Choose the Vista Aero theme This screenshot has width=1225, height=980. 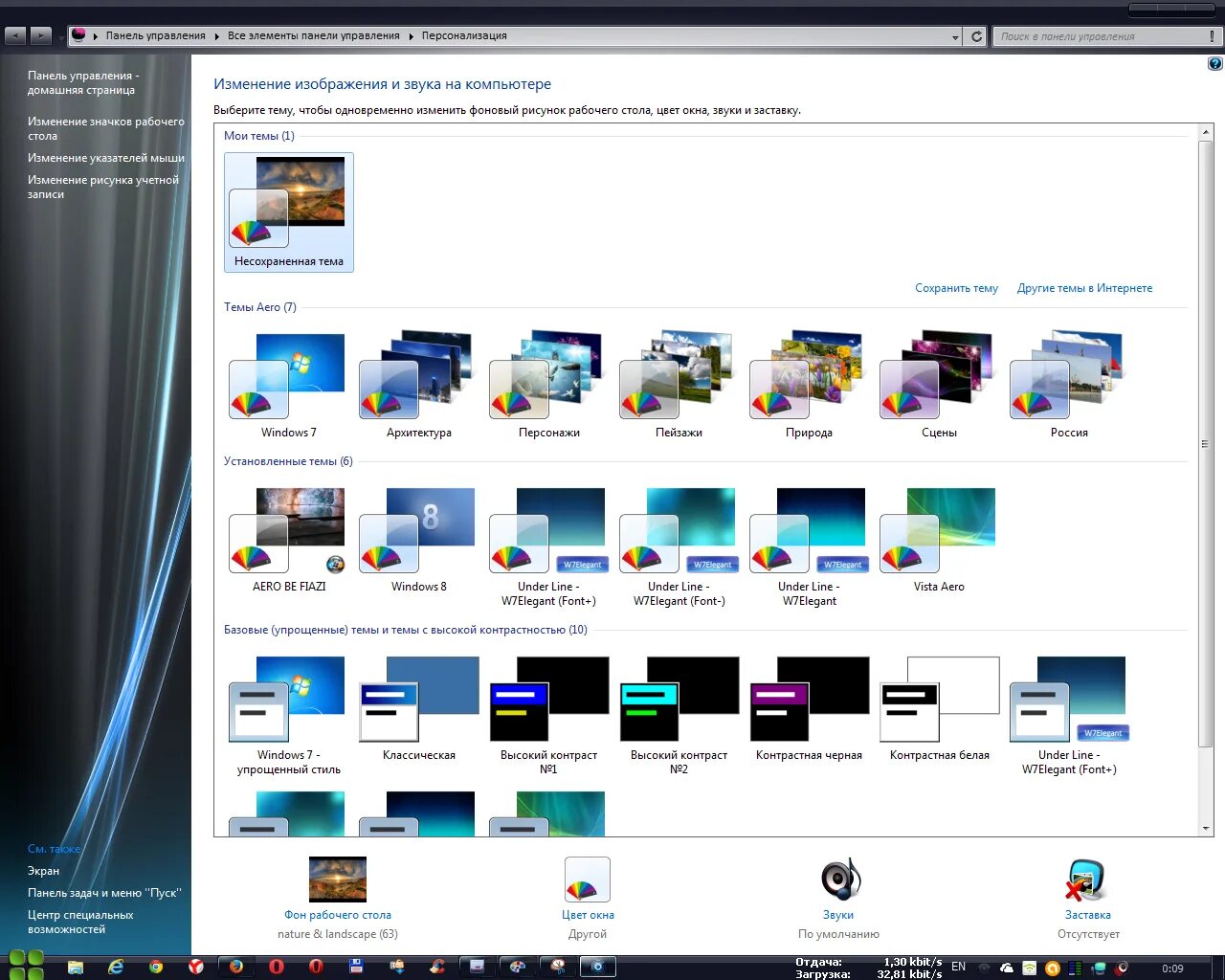[x=940, y=541]
